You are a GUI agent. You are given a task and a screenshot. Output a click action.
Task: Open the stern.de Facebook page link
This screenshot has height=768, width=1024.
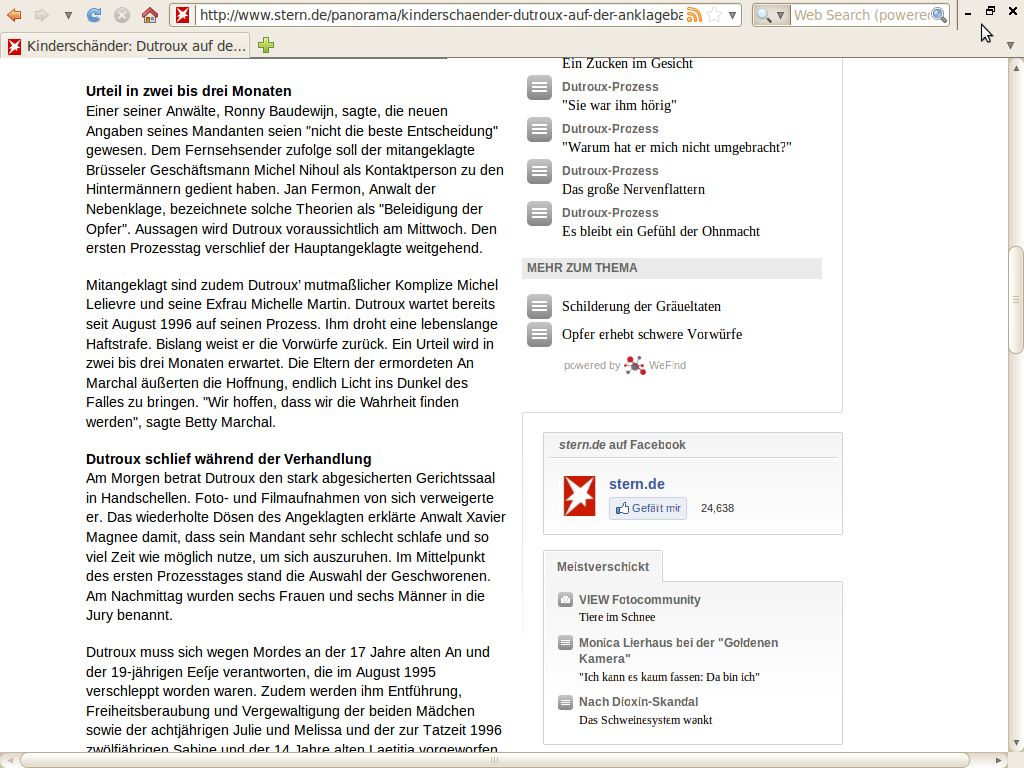pyautogui.click(x=637, y=484)
